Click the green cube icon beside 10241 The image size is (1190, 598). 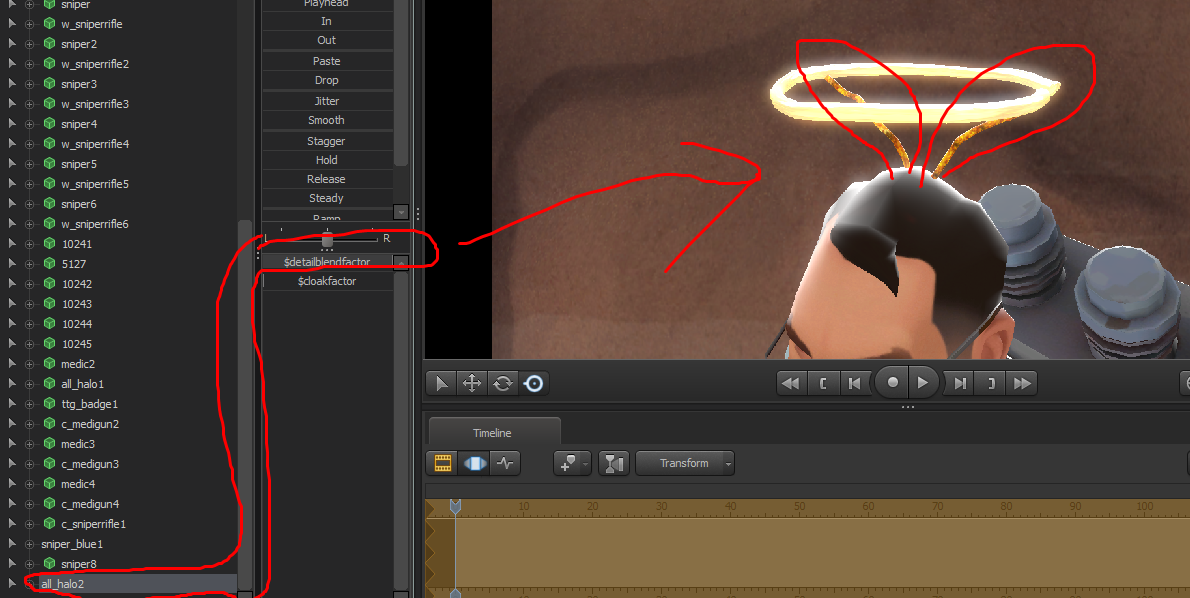(49, 244)
